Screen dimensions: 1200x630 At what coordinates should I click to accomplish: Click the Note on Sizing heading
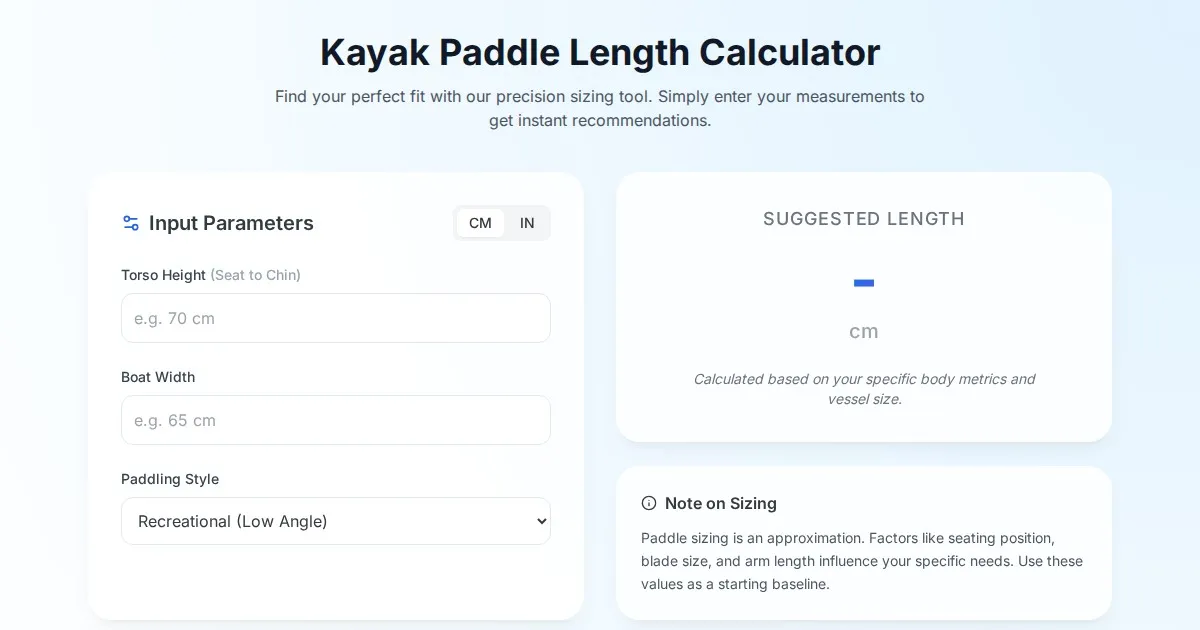pyautogui.click(x=720, y=503)
